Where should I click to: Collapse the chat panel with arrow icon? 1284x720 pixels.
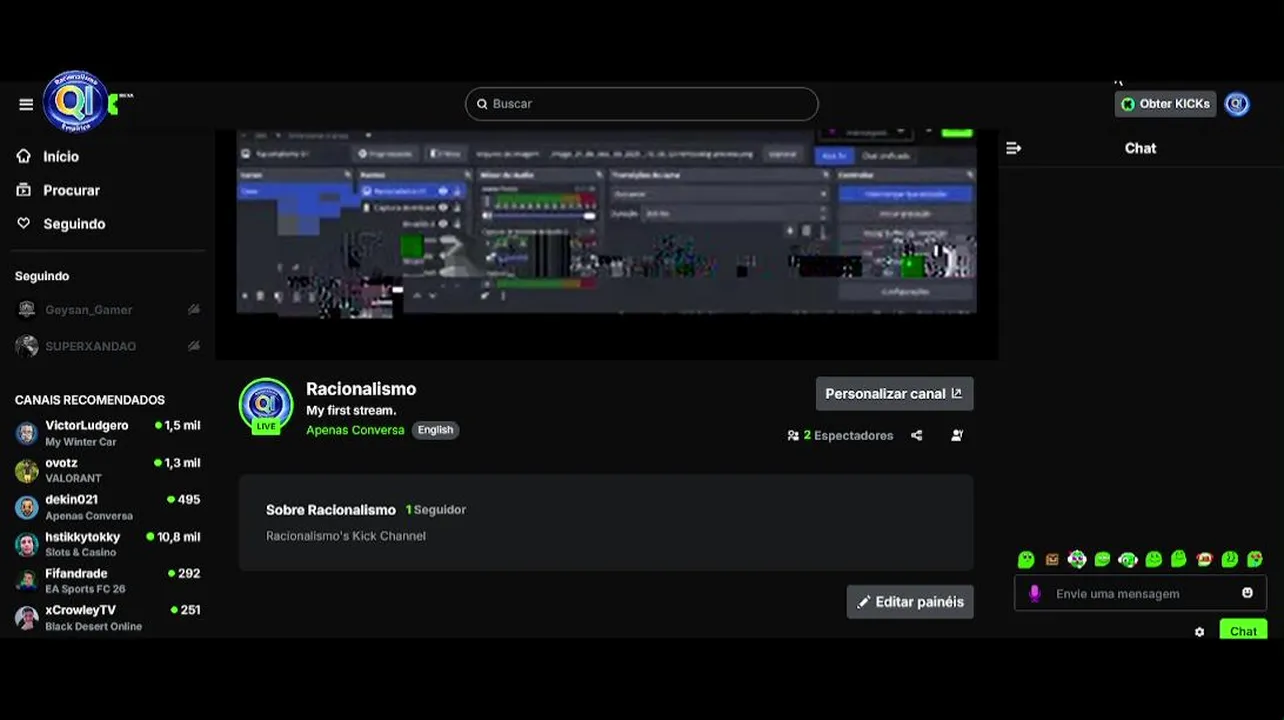click(x=1014, y=148)
